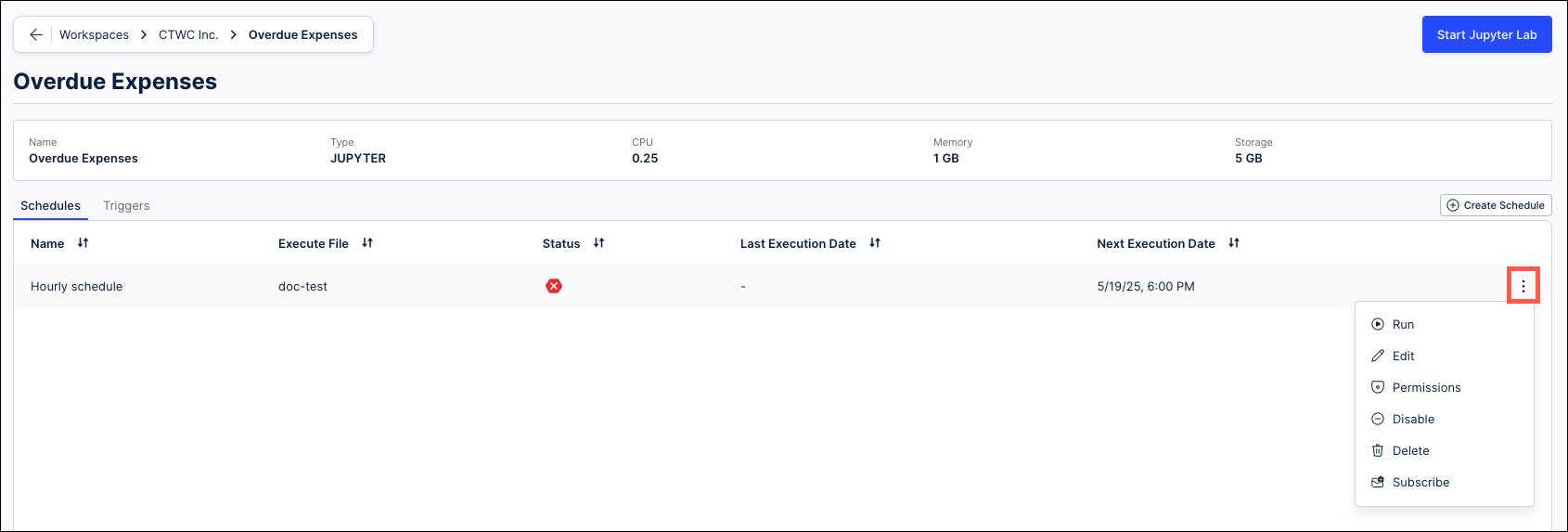Click the Last Execution Date header label
The image size is (1568, 532).
[x=798, y=243]
